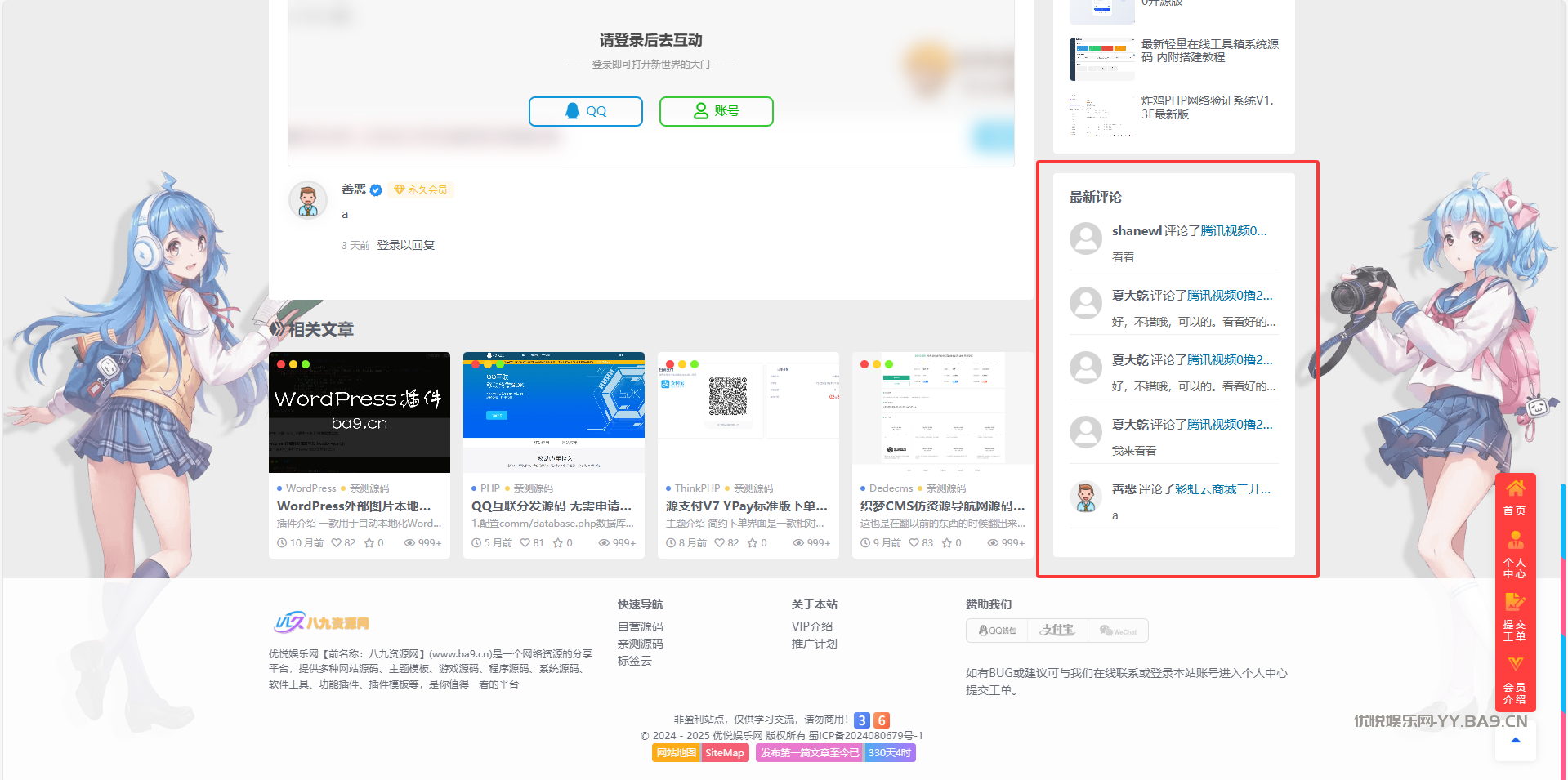This screenshot has height=780, width=1568.
Task: Click the QQ钱包 sponsor icon
Action: tap(997, 631)
